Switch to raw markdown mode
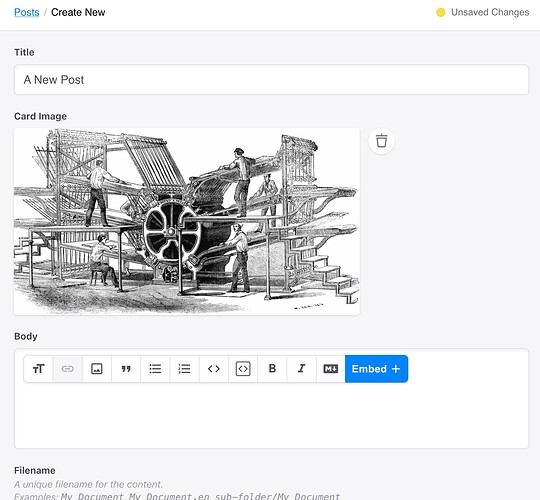 click(331, 369)
